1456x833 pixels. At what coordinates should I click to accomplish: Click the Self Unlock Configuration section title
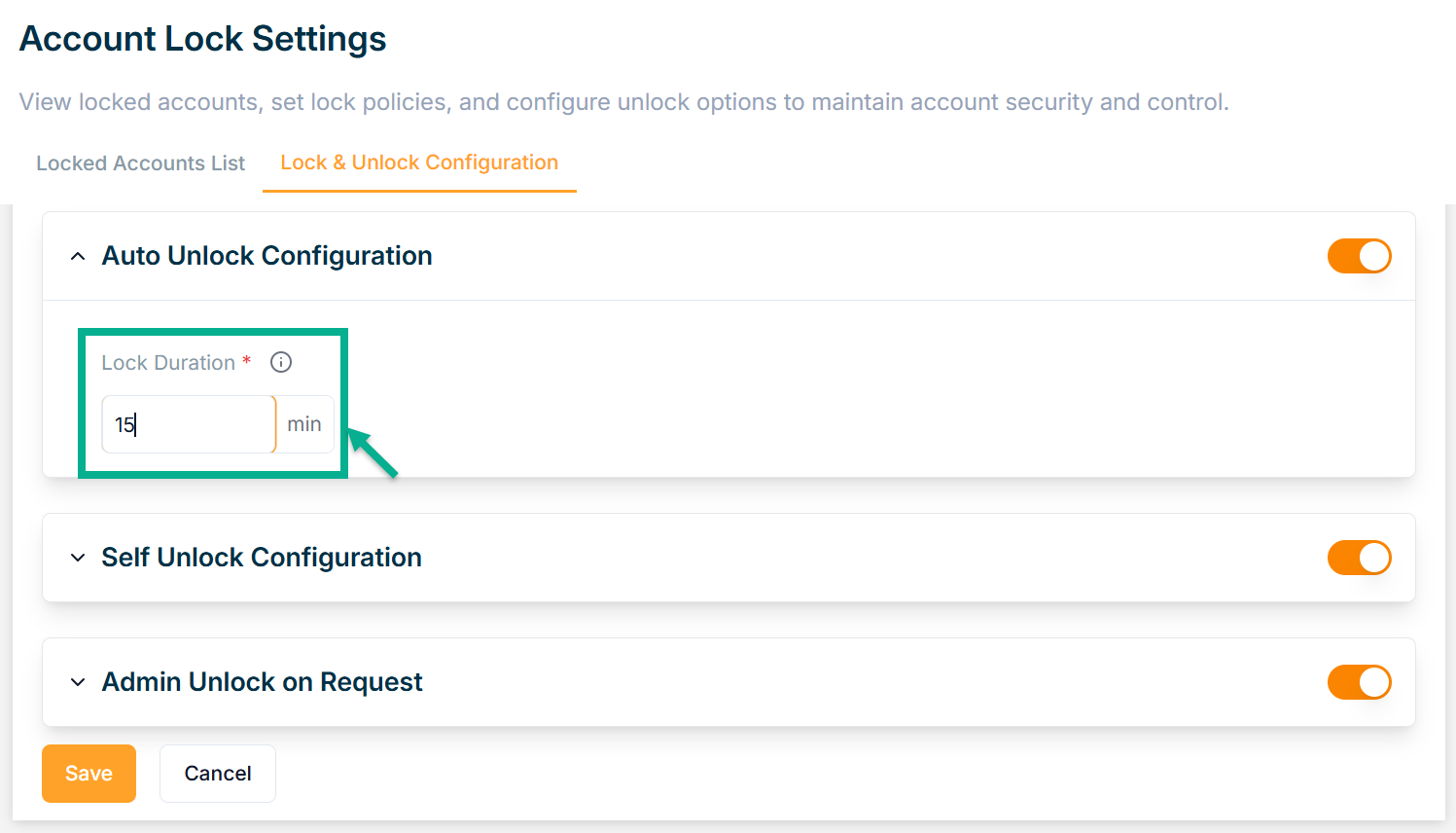tap(262, 558)
